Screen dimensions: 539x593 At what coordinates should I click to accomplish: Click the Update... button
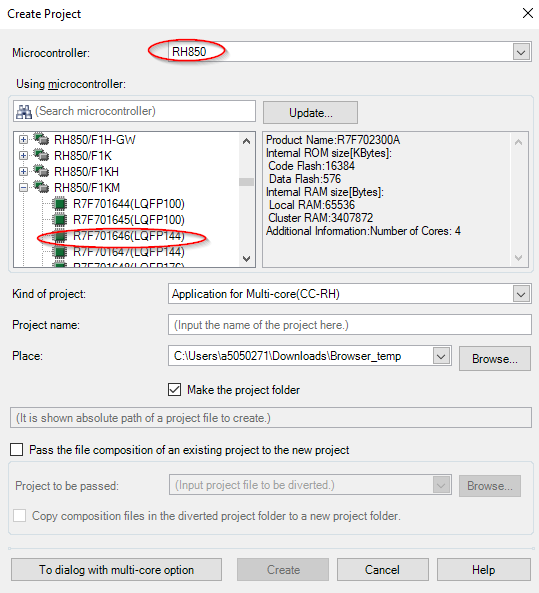tap(311, 112)
